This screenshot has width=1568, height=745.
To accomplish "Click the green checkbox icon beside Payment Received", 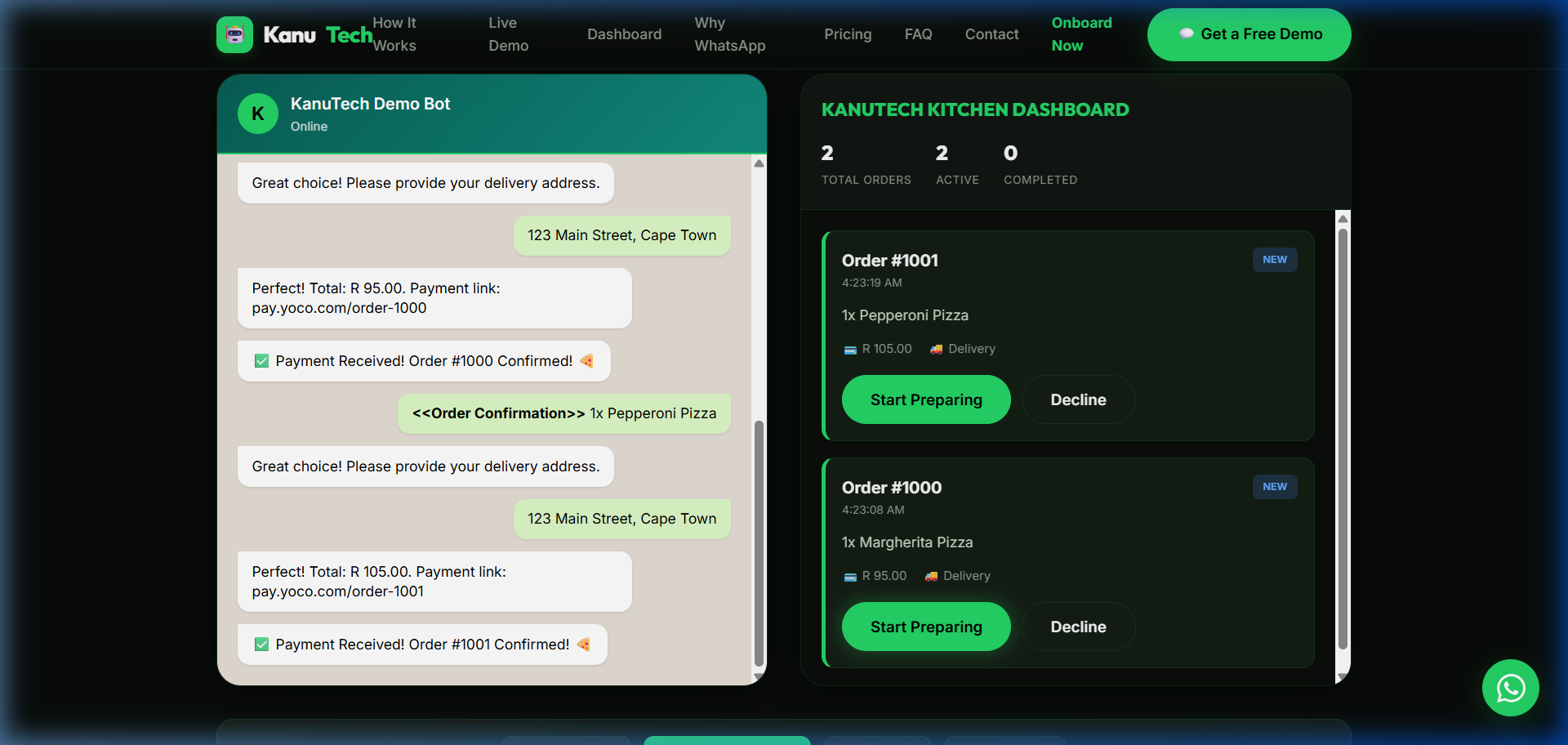I will coord(261,360).
